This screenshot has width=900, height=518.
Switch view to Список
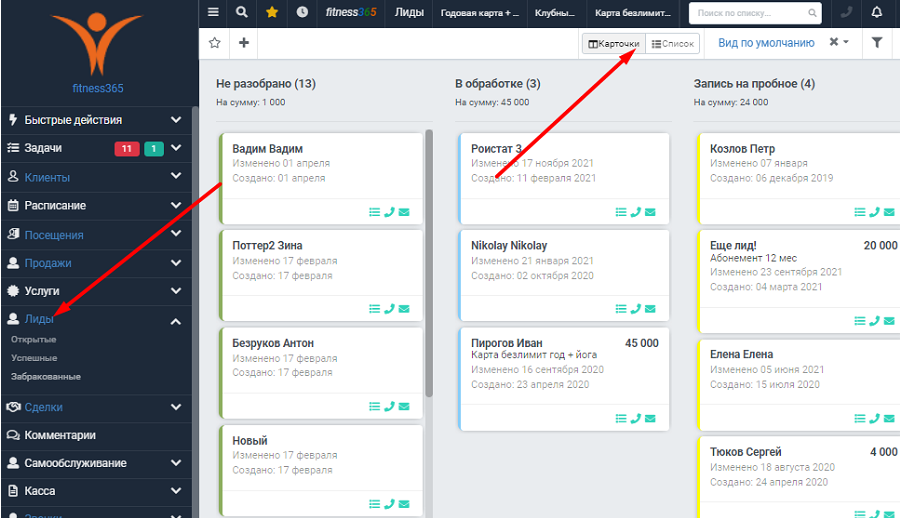click(x=673, y=44)
